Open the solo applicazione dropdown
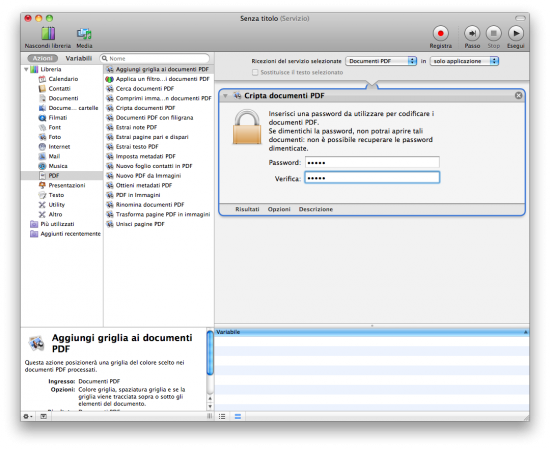Viewport: 550px width, 449px height. pyautogui.click(x=464, y=61)
